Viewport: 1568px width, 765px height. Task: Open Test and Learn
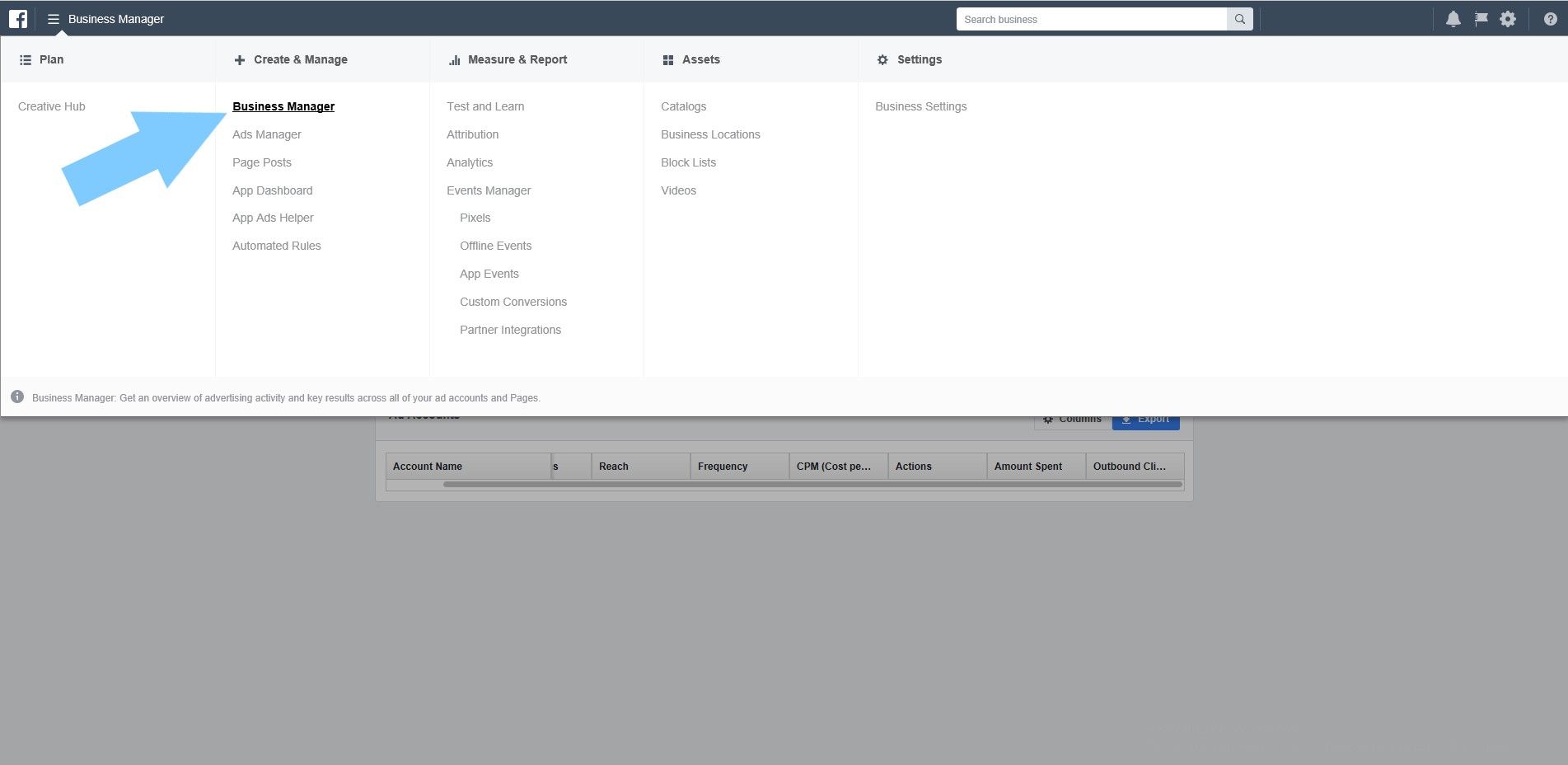485,106
